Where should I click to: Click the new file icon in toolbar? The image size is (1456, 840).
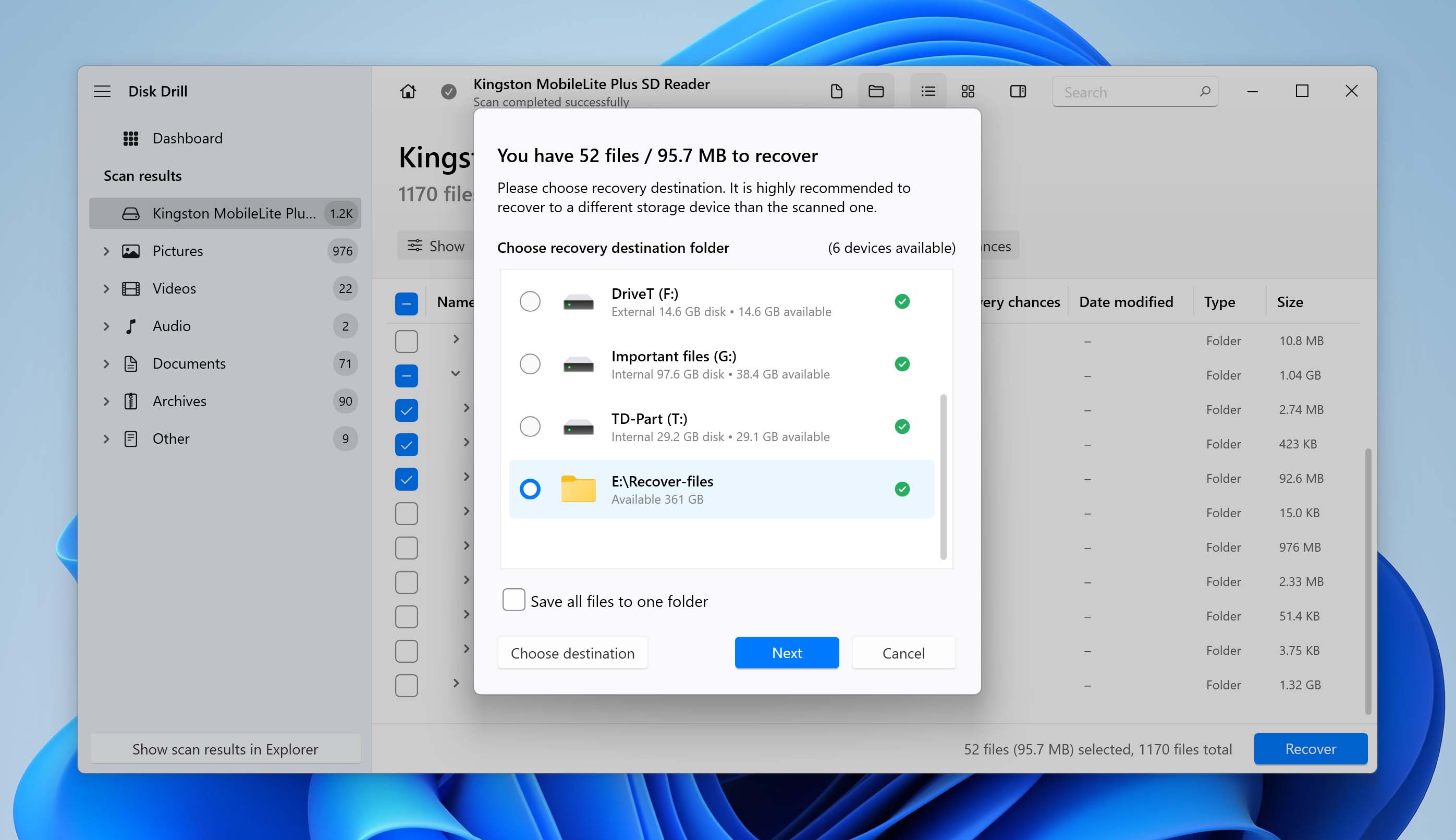[835, 91]
